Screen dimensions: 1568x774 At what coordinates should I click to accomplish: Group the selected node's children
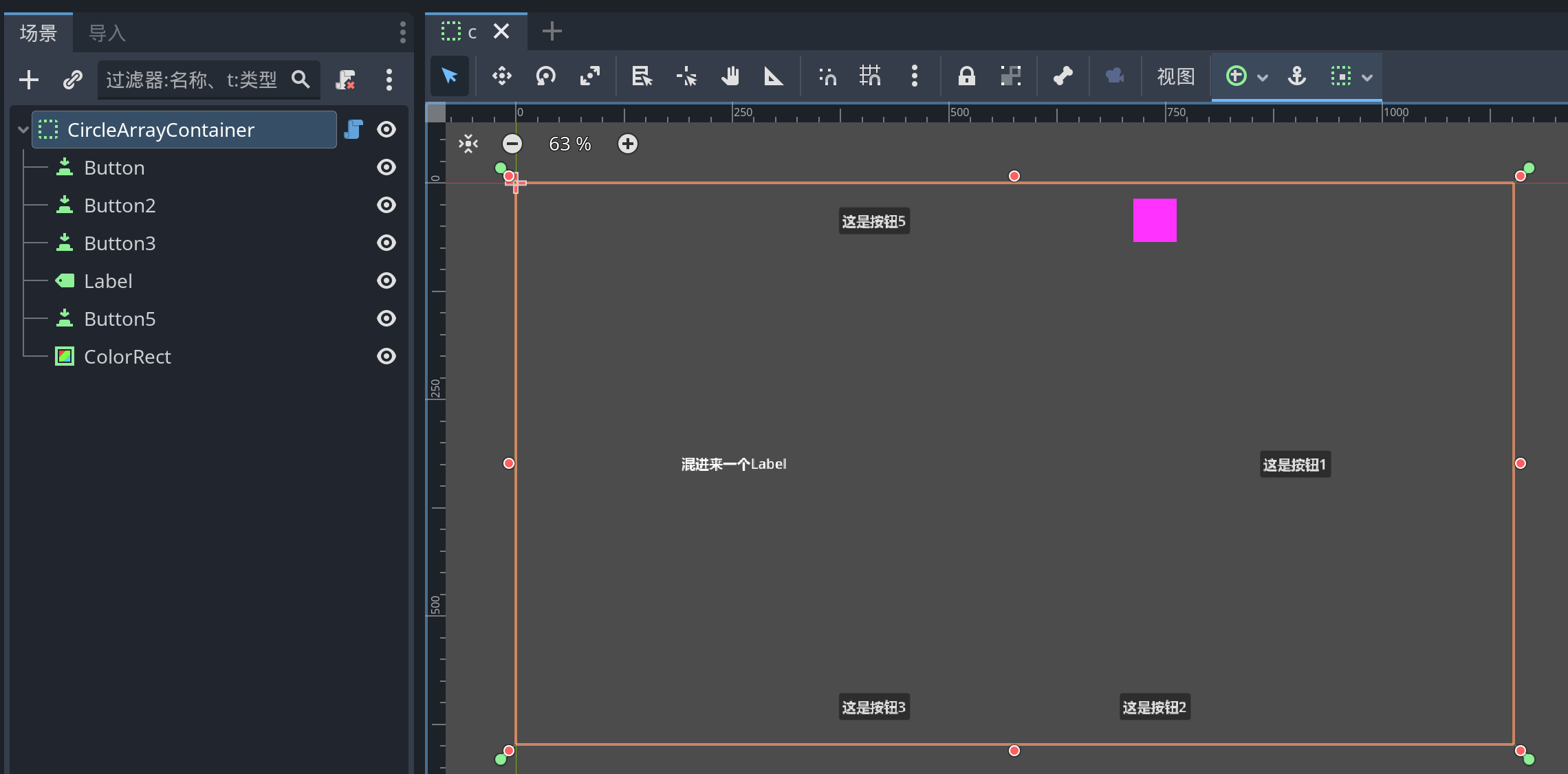[1011, 76]
